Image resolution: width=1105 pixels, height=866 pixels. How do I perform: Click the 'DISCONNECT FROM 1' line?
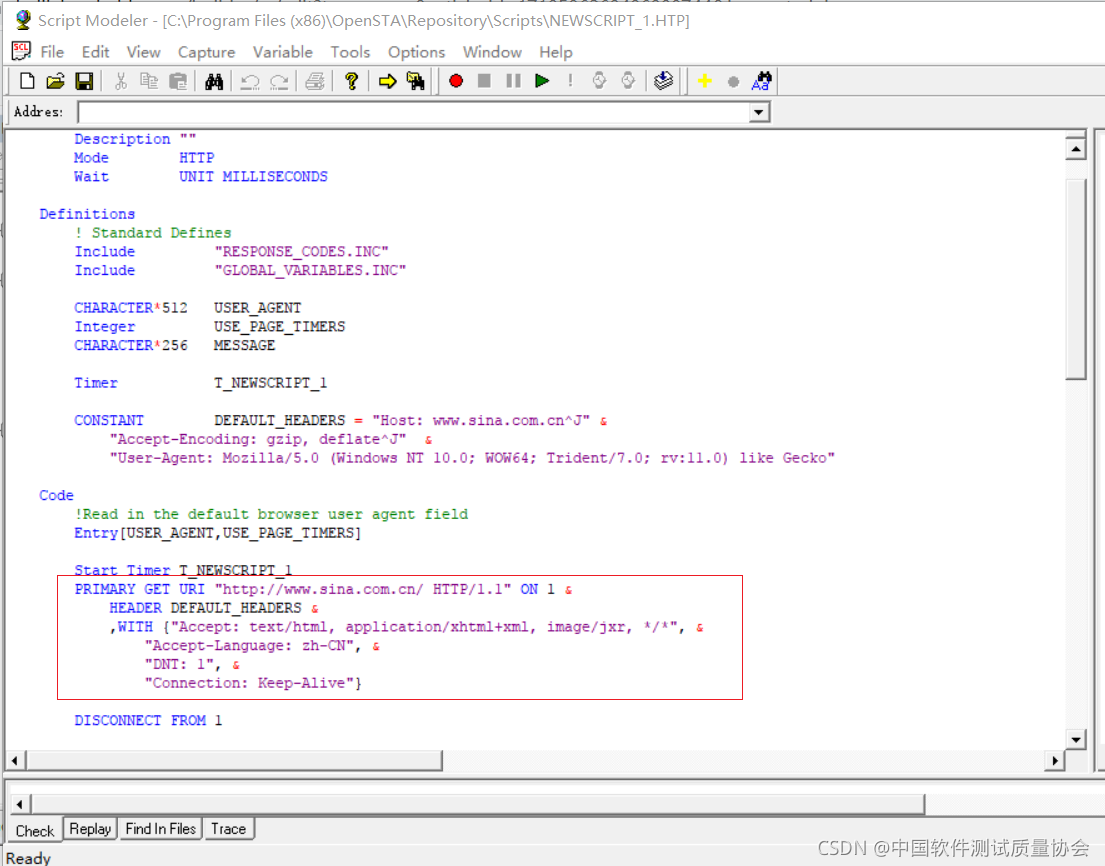(148, 720)
